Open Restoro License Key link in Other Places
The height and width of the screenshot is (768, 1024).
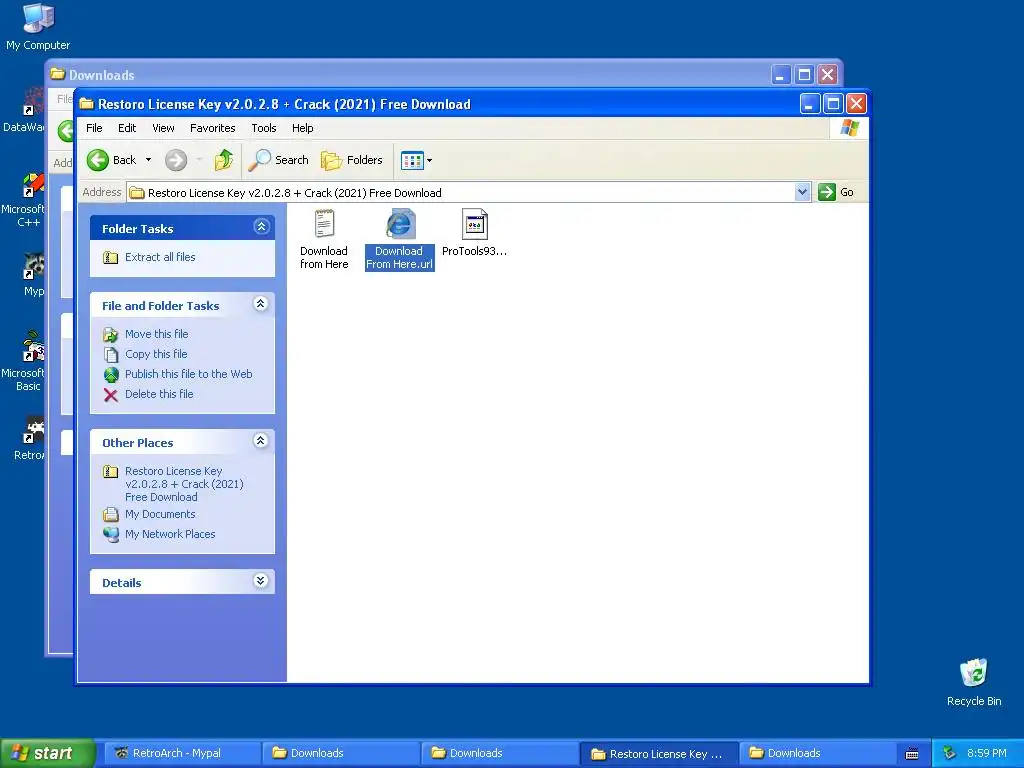click(x=184, y=484)
